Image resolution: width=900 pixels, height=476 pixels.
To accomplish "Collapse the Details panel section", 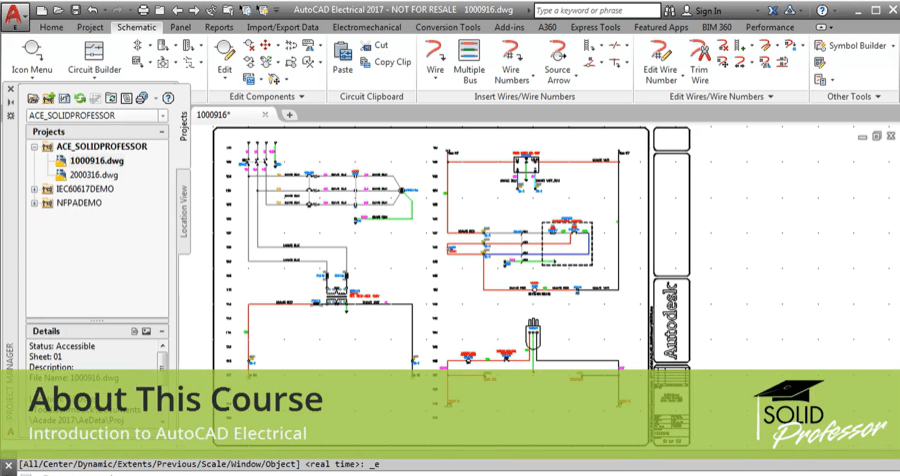I will 162,331.
